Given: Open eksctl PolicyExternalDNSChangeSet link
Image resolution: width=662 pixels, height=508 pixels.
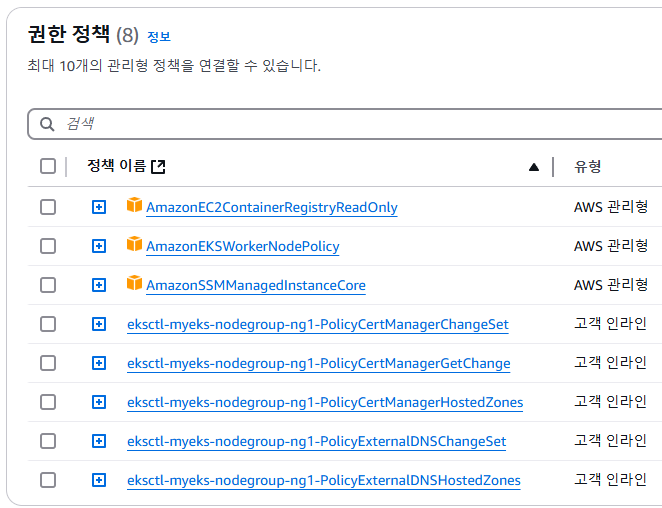Looking at the screenshot, I should [x=317, y=441].
